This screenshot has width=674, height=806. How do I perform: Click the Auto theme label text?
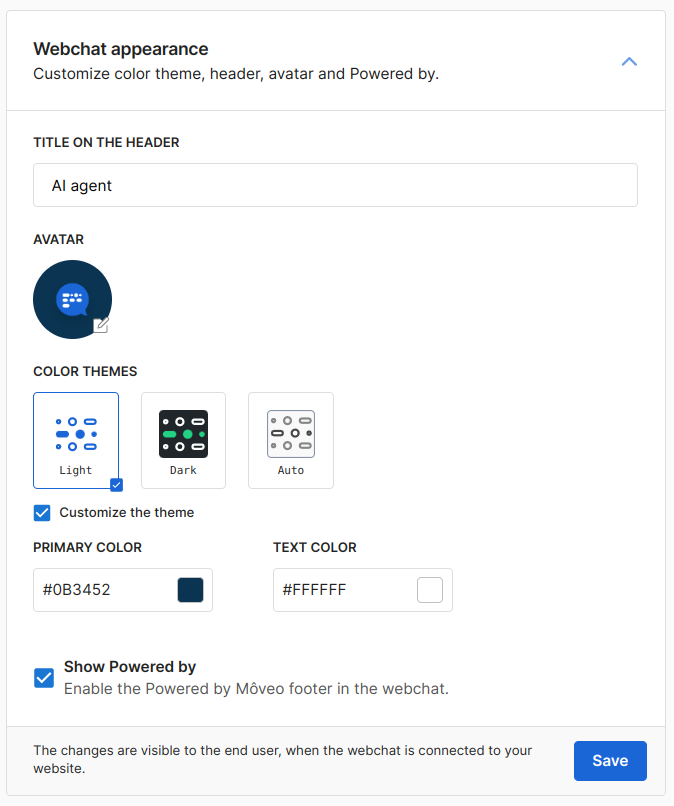291,470
